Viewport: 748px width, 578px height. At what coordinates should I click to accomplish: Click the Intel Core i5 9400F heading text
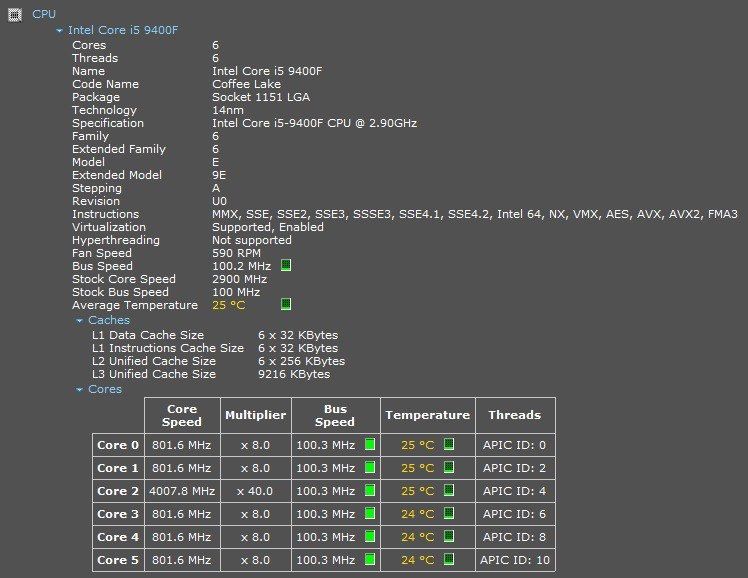click(x=123, y=30)
